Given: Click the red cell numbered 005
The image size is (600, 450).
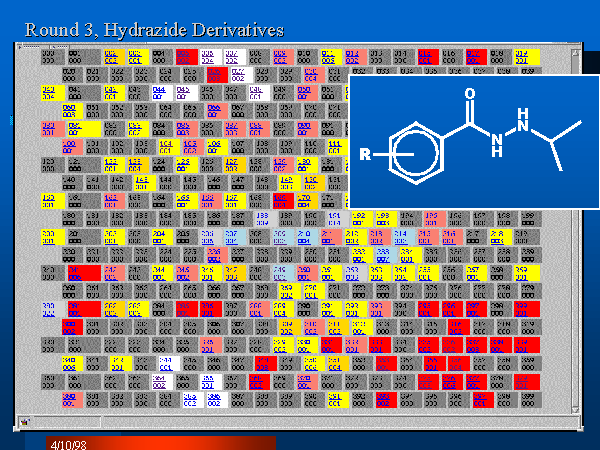Looking at the screenshot, I should tap(187, 56).
